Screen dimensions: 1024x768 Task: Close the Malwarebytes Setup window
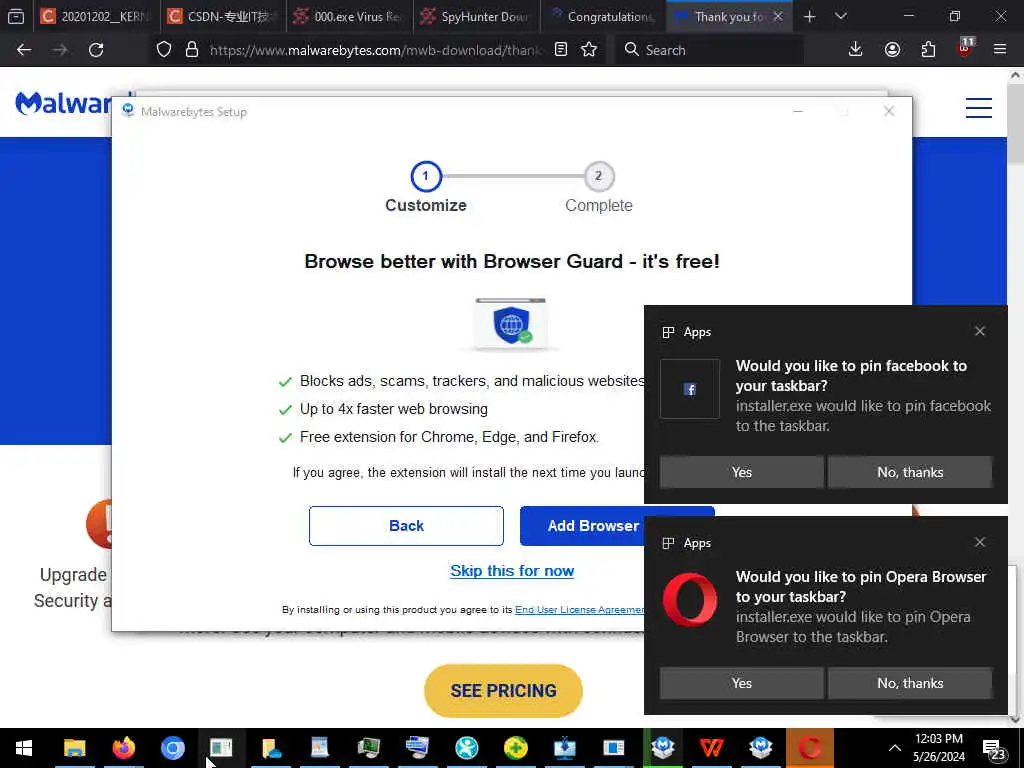(889, 111)
